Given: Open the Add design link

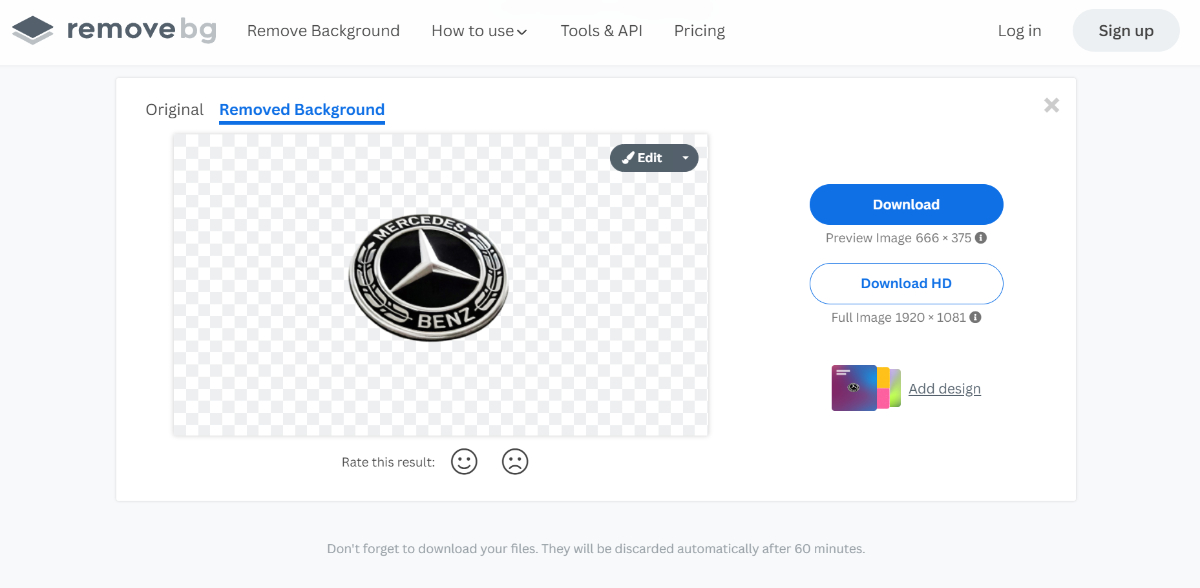Looking at the screenshot, I should click(x=945, y=389).
